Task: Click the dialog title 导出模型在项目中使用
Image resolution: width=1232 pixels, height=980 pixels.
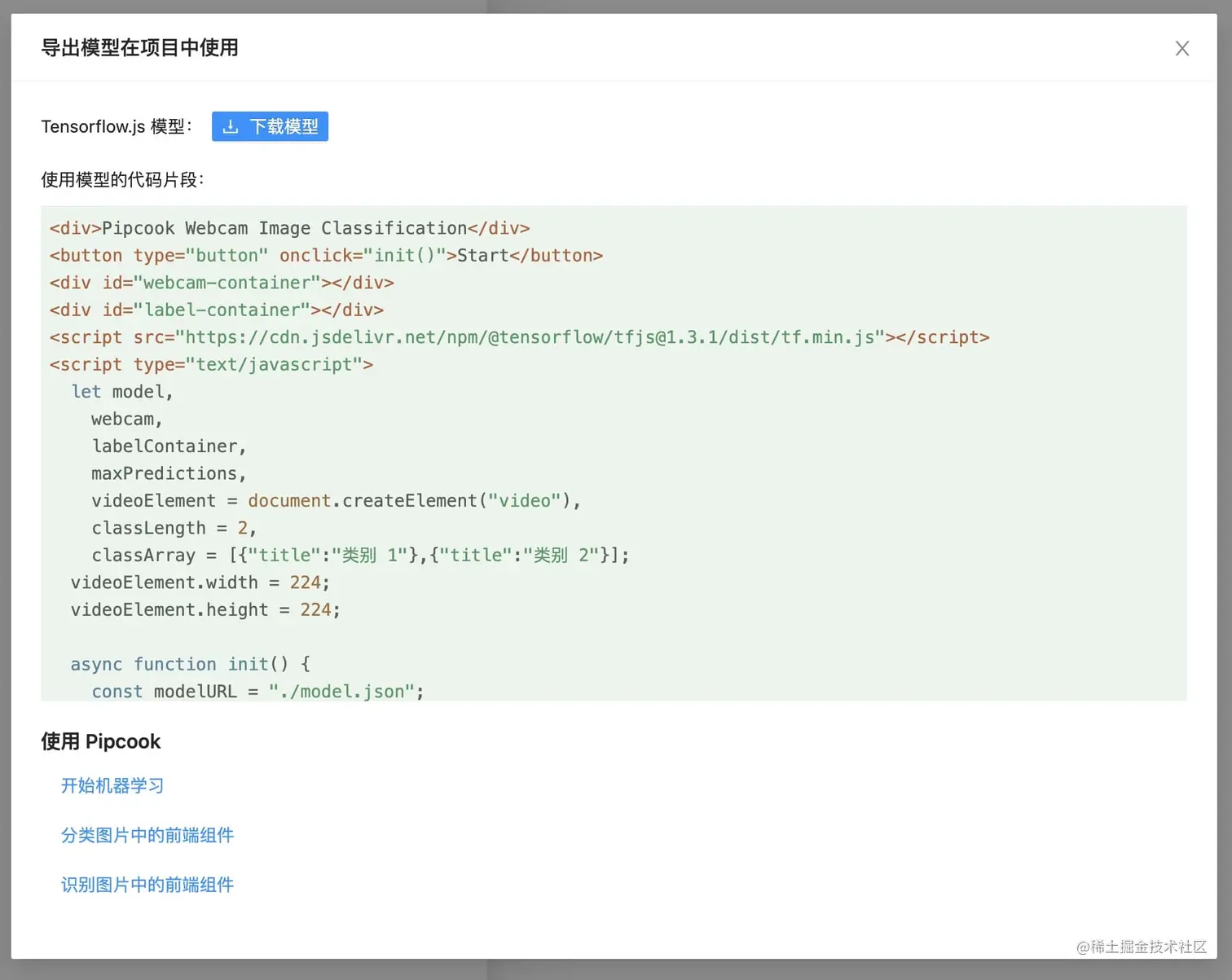Action: (x=139, y=47)
